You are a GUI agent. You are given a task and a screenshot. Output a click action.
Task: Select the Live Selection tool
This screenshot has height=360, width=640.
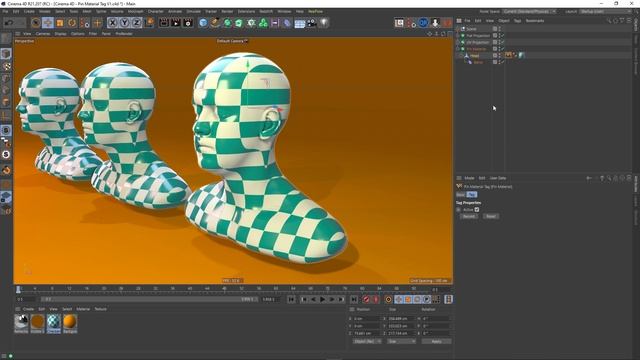(x=36, y=23)
